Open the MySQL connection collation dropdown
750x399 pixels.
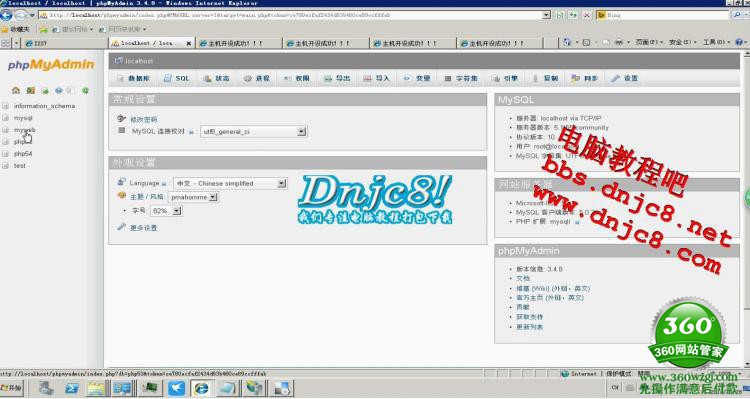coord(254,132)
